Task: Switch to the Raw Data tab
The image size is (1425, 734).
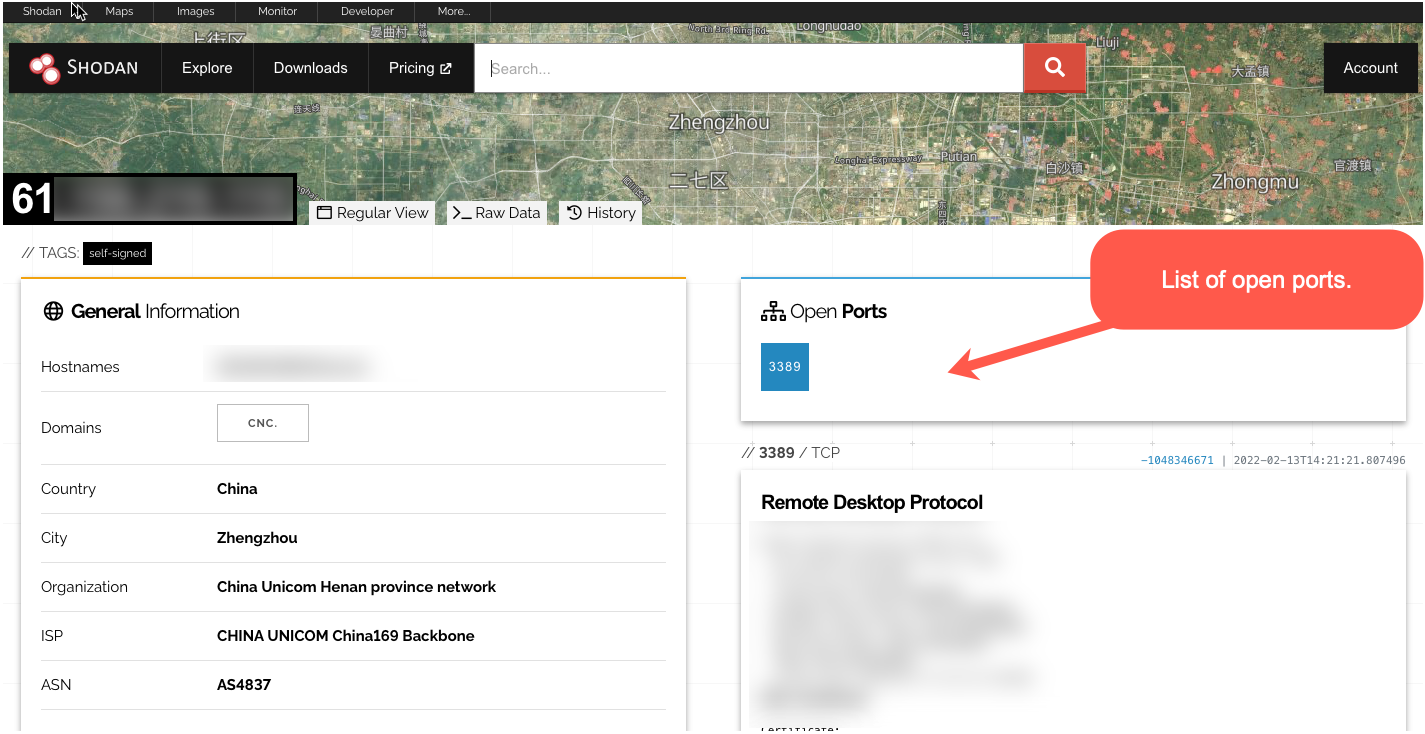Action: click(x=496, y=212)
